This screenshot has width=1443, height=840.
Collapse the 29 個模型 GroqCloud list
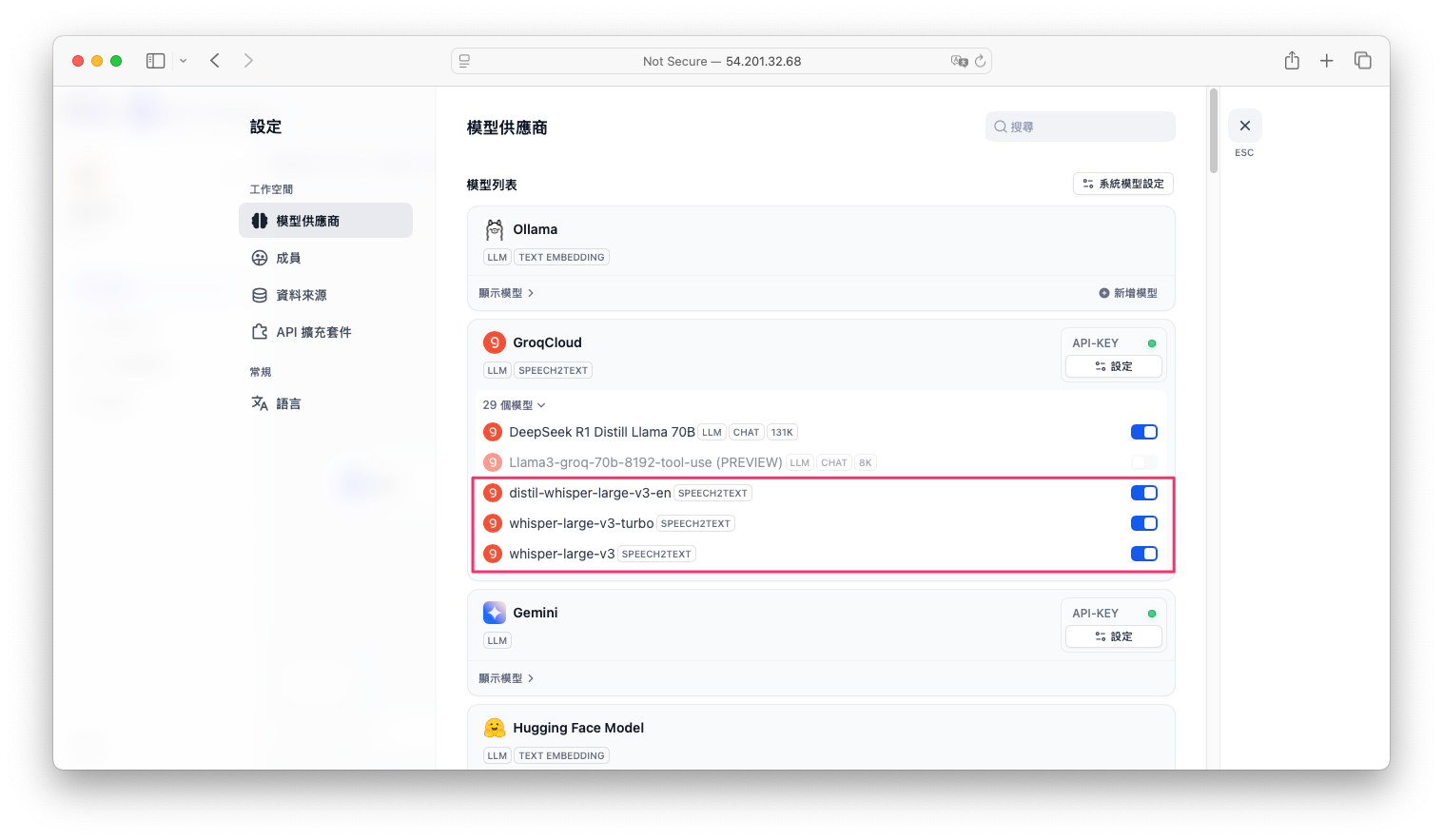click(514, 405)
